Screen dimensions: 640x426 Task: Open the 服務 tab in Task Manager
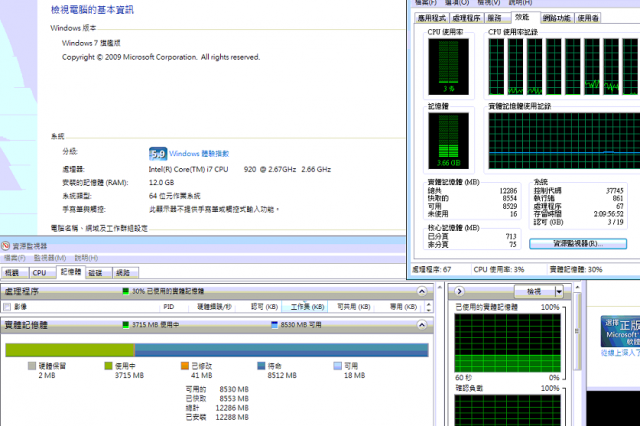(x=497, y=18)
